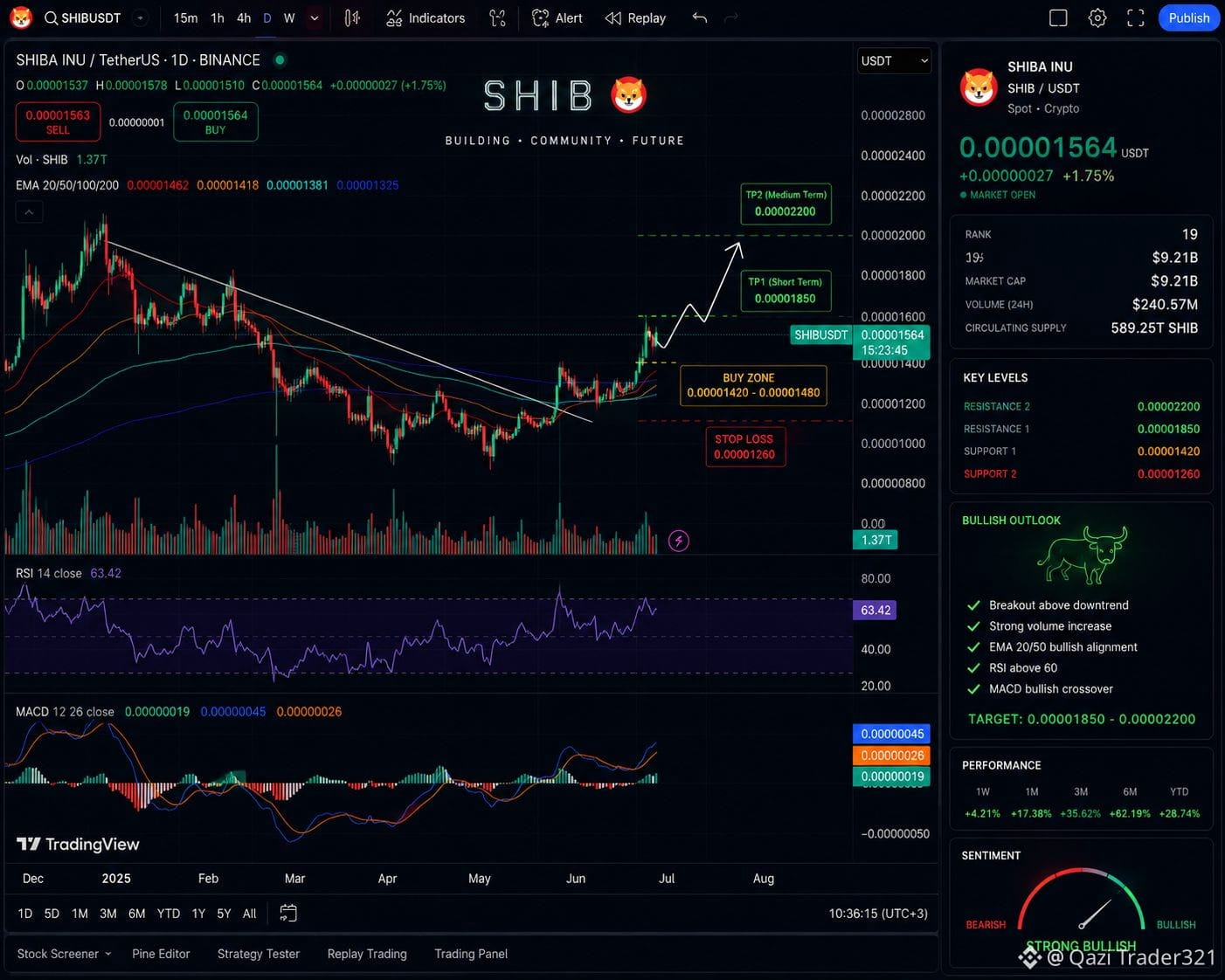Collapse the indicator legend chevron
Image resolution: width=1225 pixels, height=980 pixels.
click(29, 211)
